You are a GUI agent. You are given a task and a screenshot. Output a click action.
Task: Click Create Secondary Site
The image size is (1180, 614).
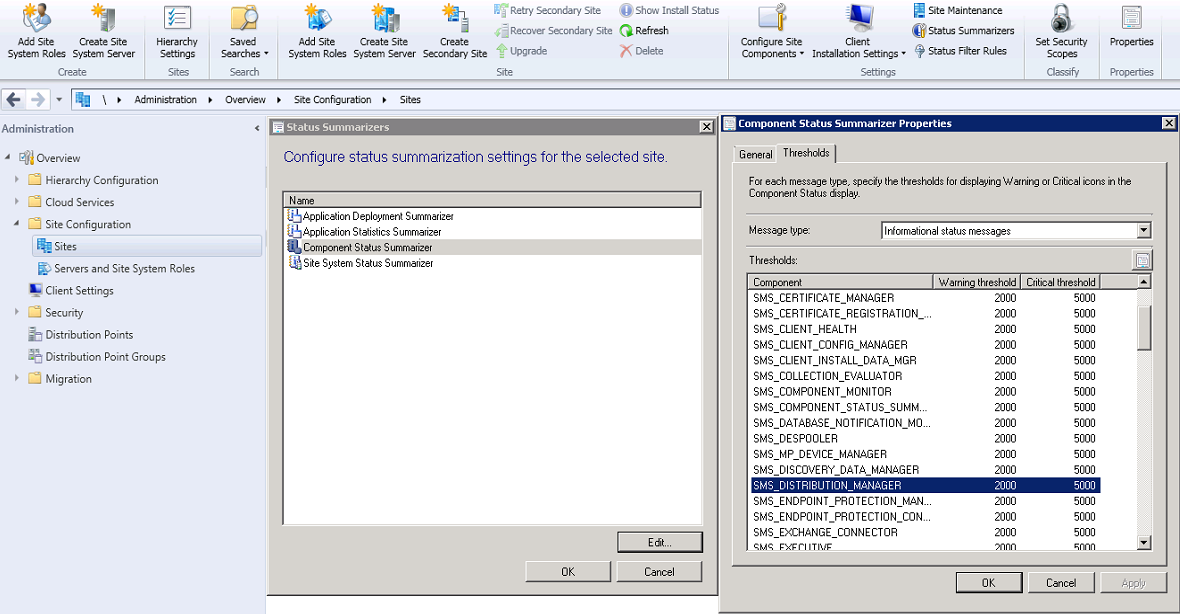point(455,32)
